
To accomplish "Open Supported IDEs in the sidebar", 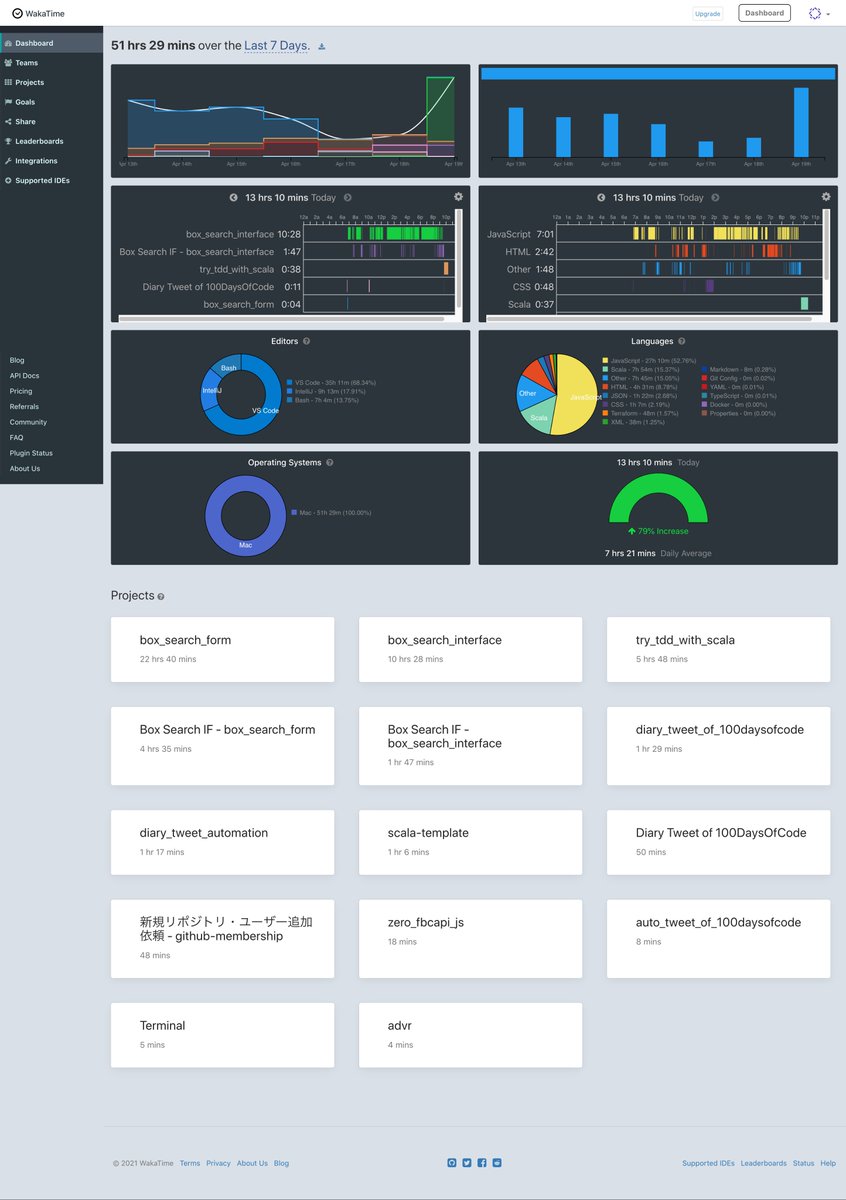I will pyautogui.click(x=51, y=181).
